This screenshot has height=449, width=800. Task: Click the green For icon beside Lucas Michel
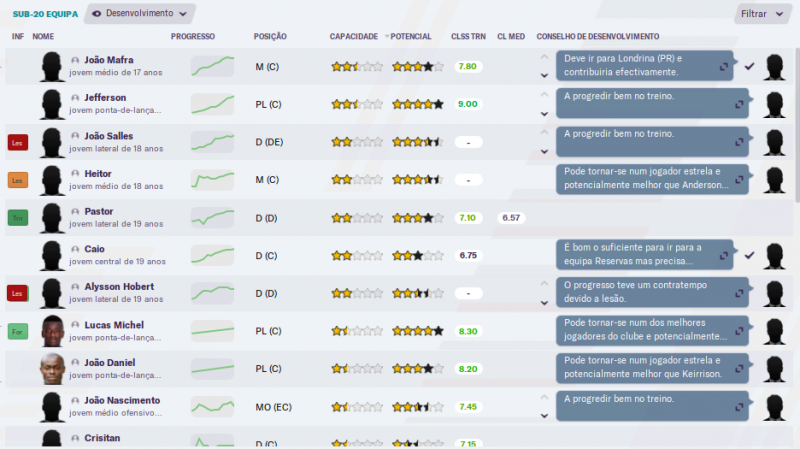pyautogui.click(x=17, y=330)
